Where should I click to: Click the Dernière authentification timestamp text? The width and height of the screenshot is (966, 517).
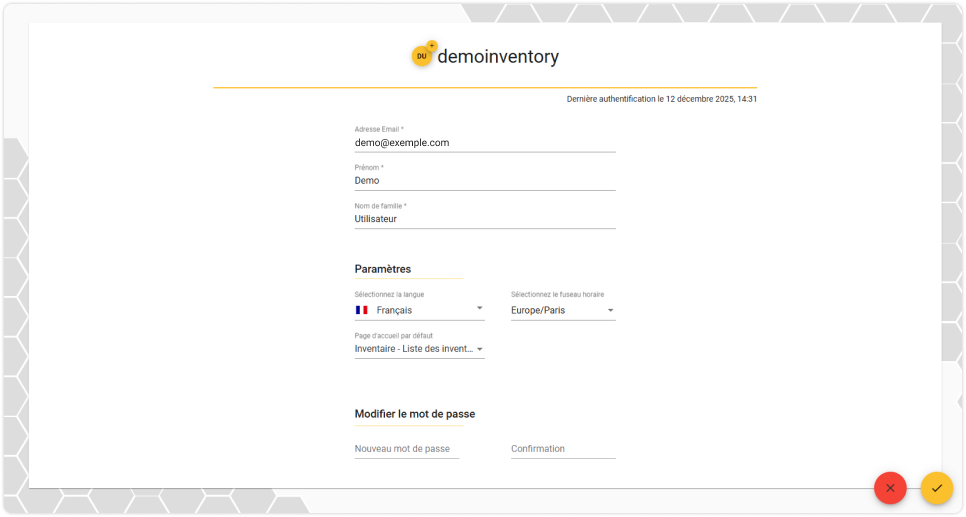point(662,99)
